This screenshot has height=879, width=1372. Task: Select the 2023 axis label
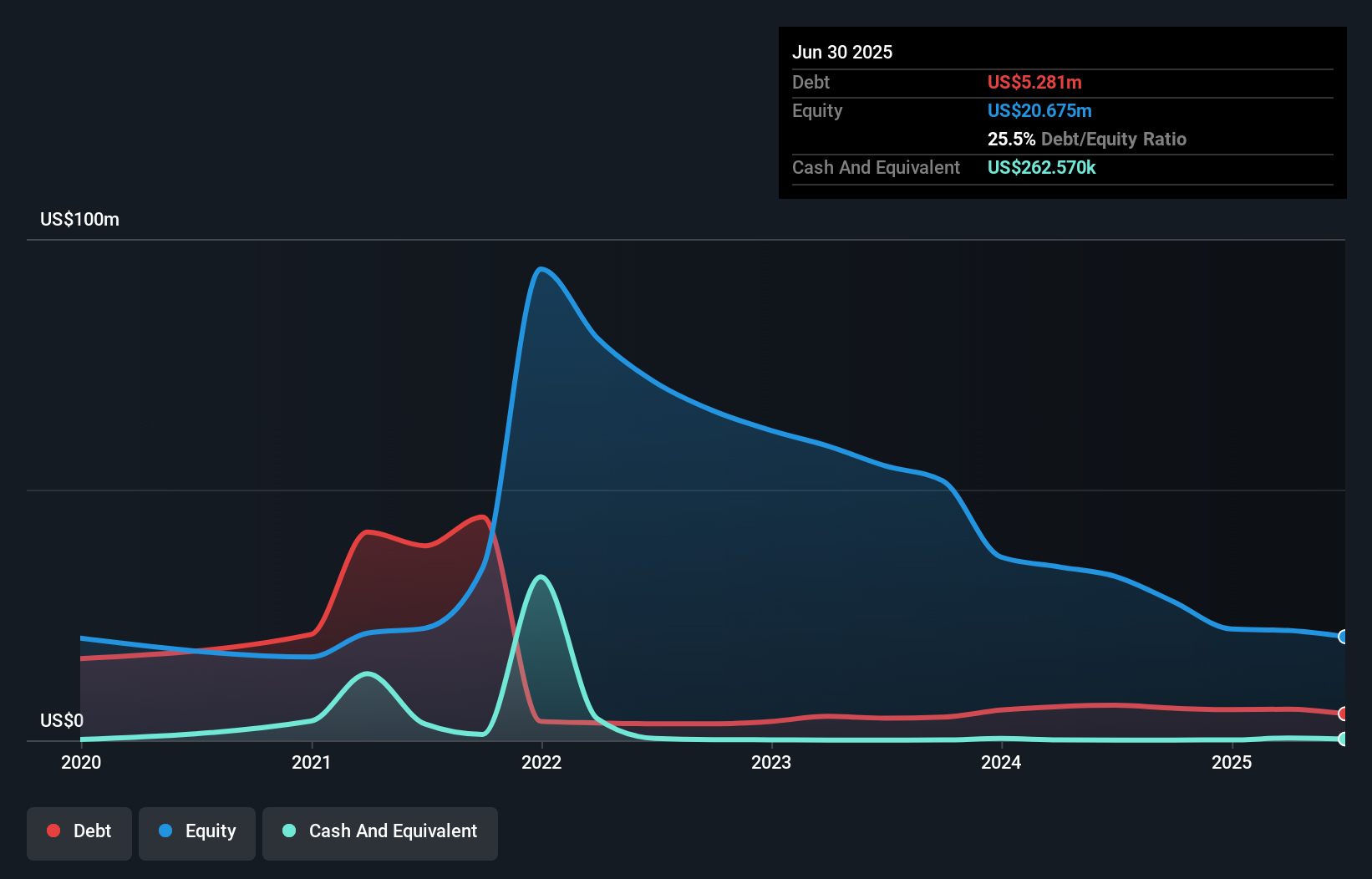click(x=773, y=762)
